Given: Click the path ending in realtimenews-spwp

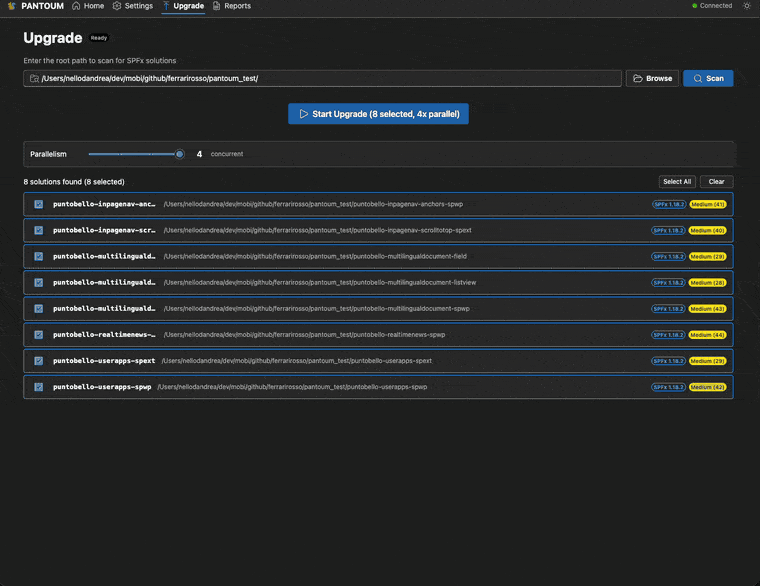Looking at the screenshot, I should (304, 335).
